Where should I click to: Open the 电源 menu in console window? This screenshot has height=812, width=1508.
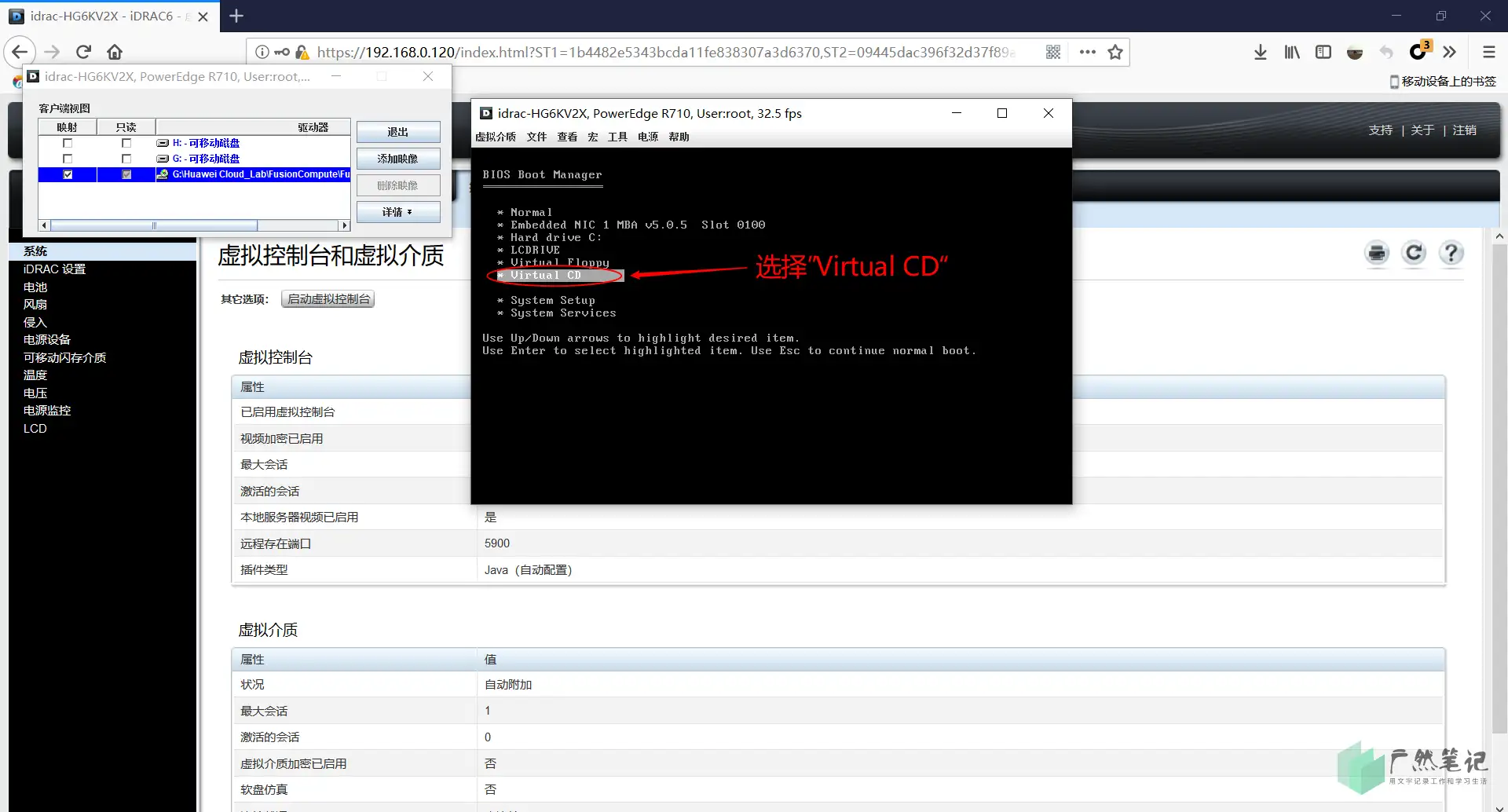[648, 137]
